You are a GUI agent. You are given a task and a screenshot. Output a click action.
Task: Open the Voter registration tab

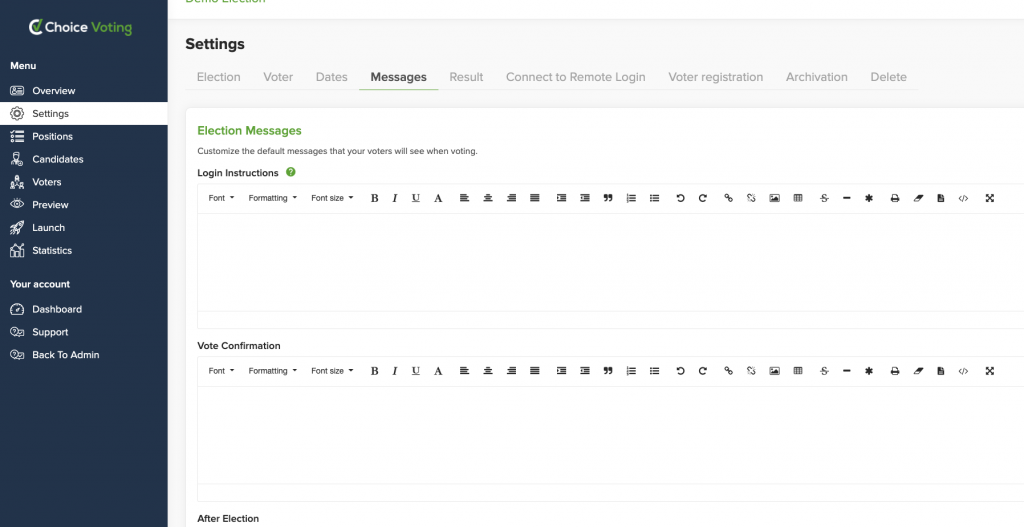pos(715,77)
